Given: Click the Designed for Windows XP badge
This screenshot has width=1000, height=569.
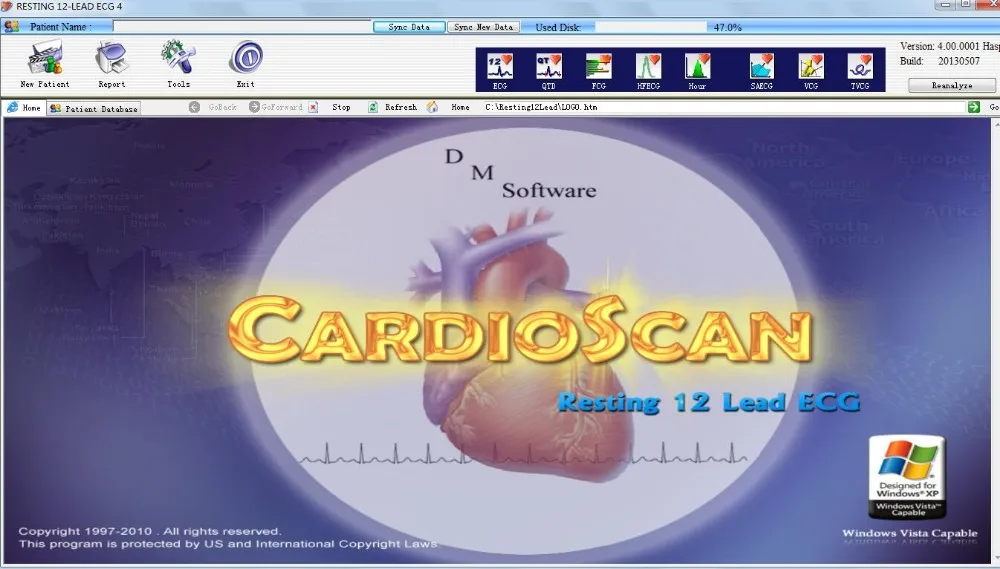Looking at the screenshot, I should pos(908,477).
